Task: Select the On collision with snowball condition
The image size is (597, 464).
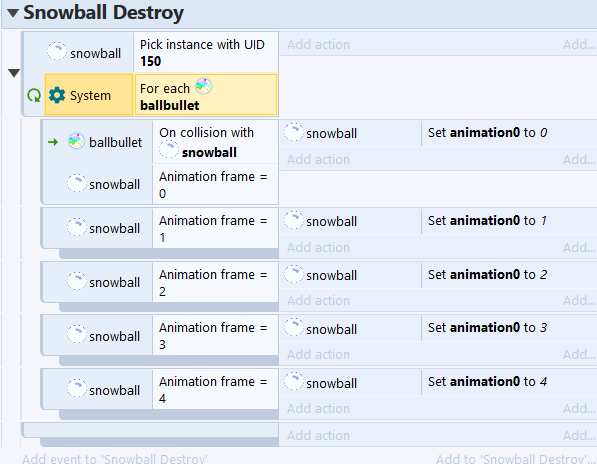Action: point(215,142)
